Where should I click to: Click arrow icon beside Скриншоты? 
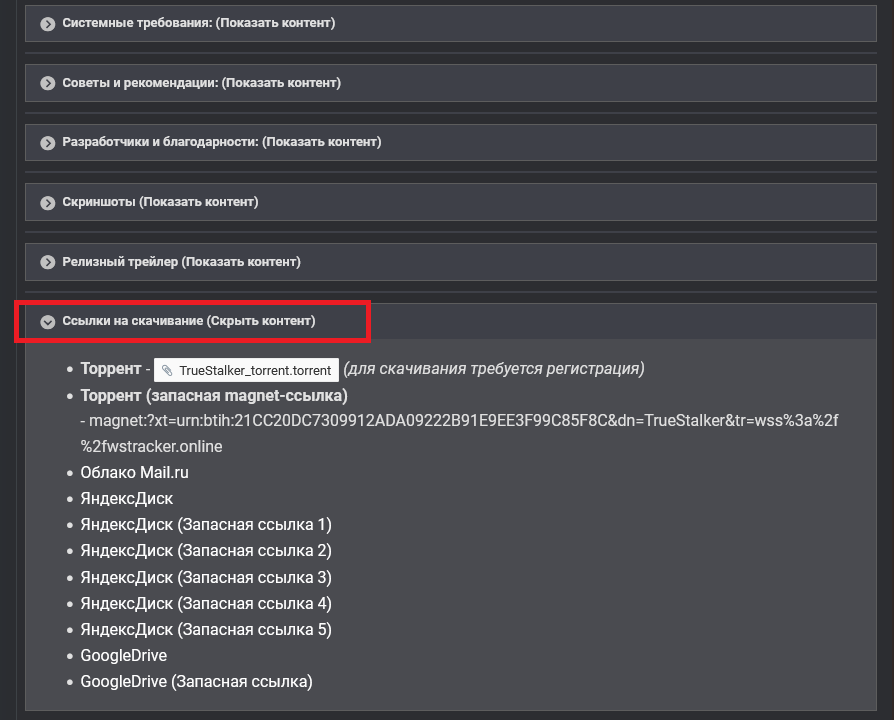coord(47,203)
